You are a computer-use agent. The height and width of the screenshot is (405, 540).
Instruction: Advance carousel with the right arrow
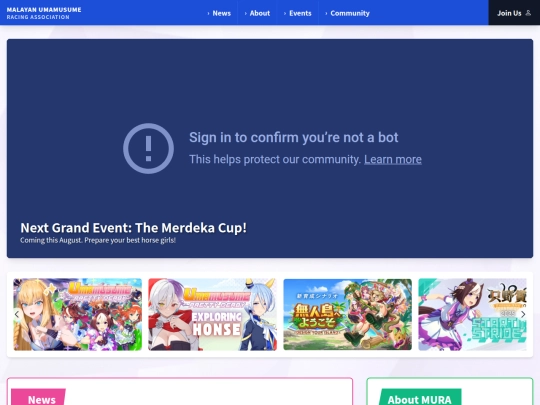point(523,314)
